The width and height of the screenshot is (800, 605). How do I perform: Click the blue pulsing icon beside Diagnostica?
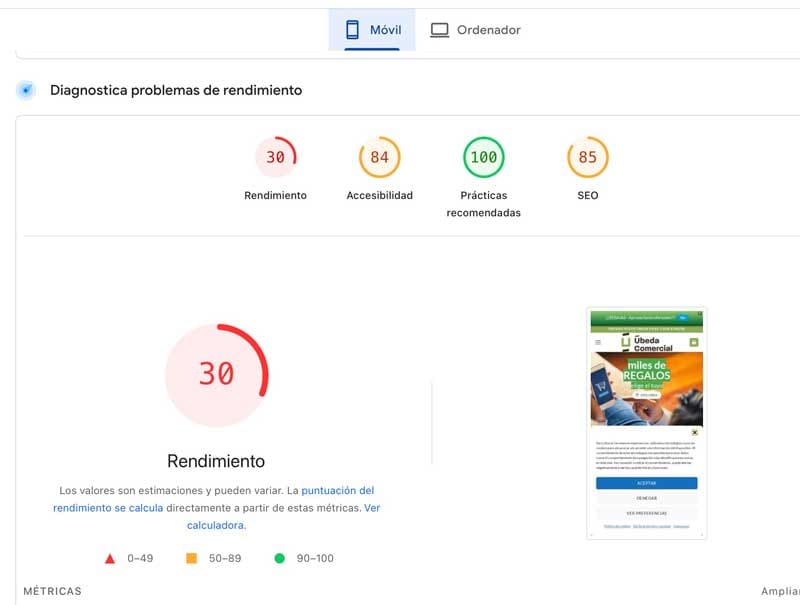coord(26,90)
